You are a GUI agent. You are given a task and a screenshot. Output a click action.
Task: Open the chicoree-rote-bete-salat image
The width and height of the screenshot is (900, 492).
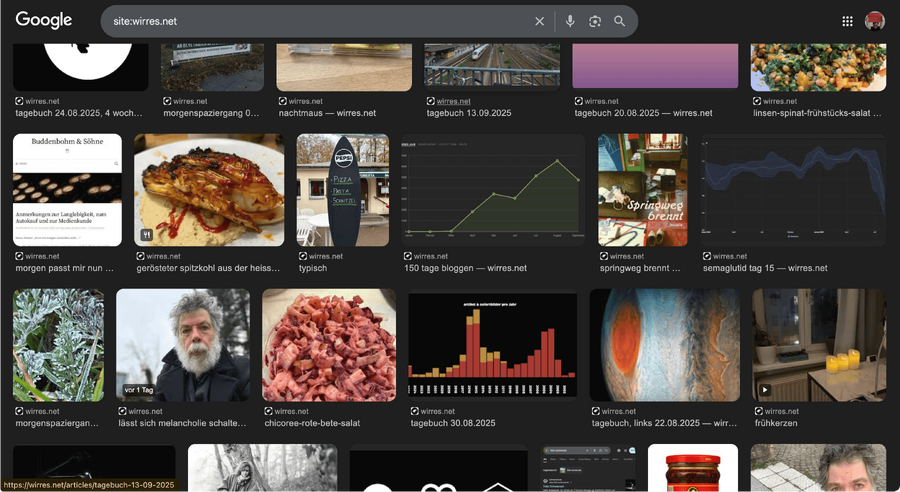[x=328, y=345]
